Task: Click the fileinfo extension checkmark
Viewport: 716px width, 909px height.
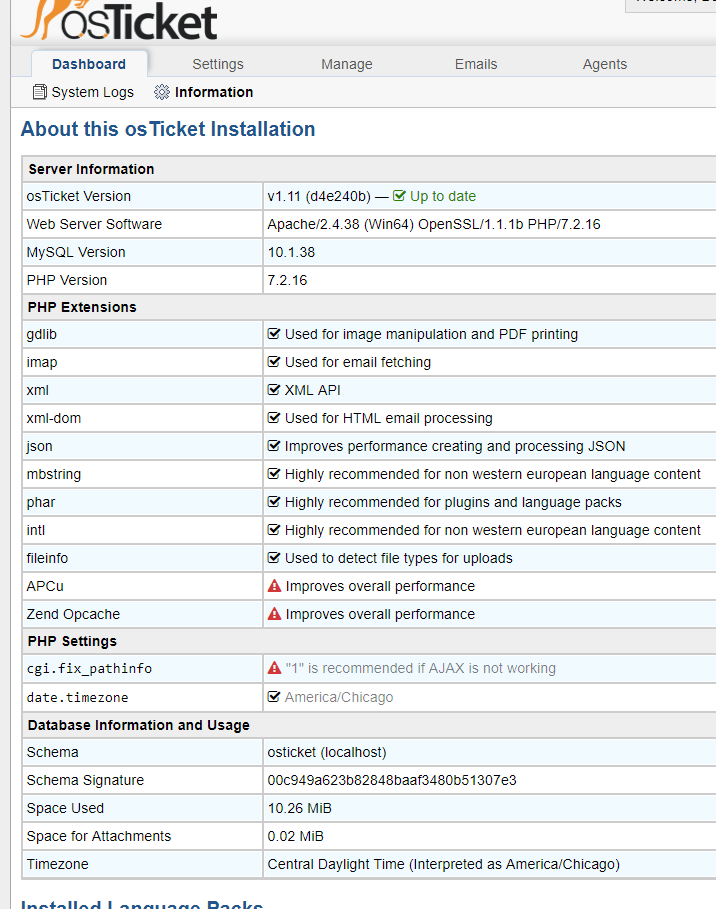Action: pyautogui.click(x=274, y=558)
